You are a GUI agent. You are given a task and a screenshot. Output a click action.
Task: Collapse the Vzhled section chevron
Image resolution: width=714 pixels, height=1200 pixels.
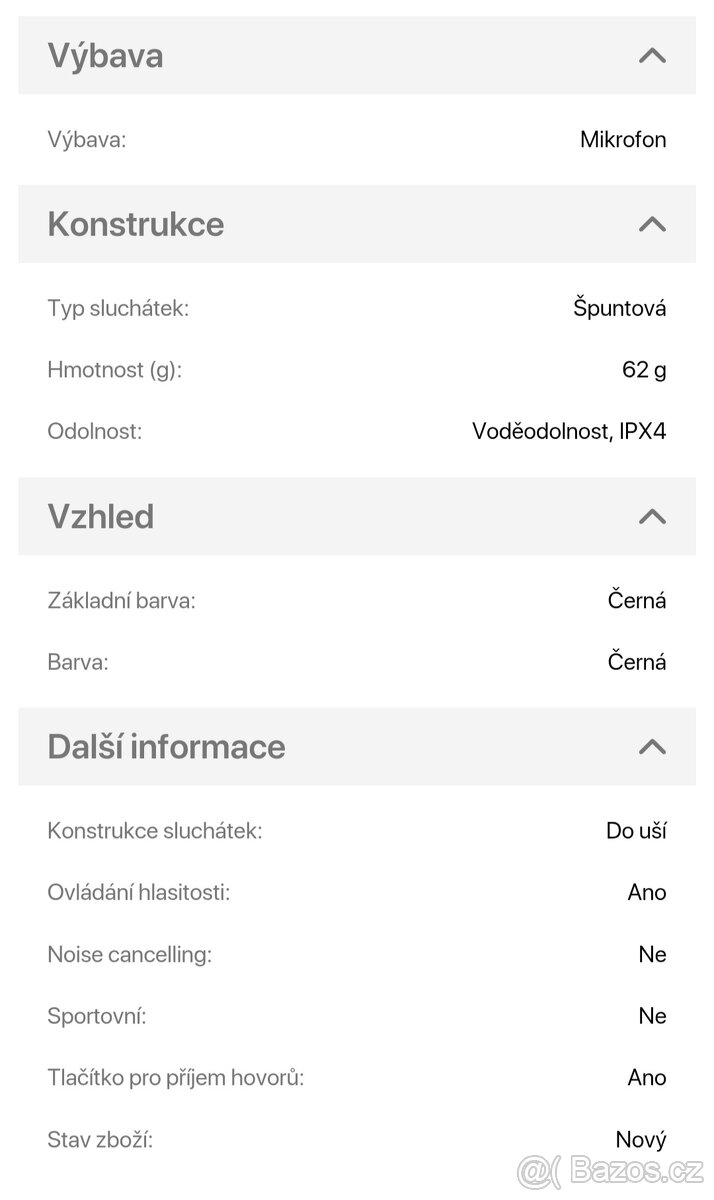click(652, 517)
